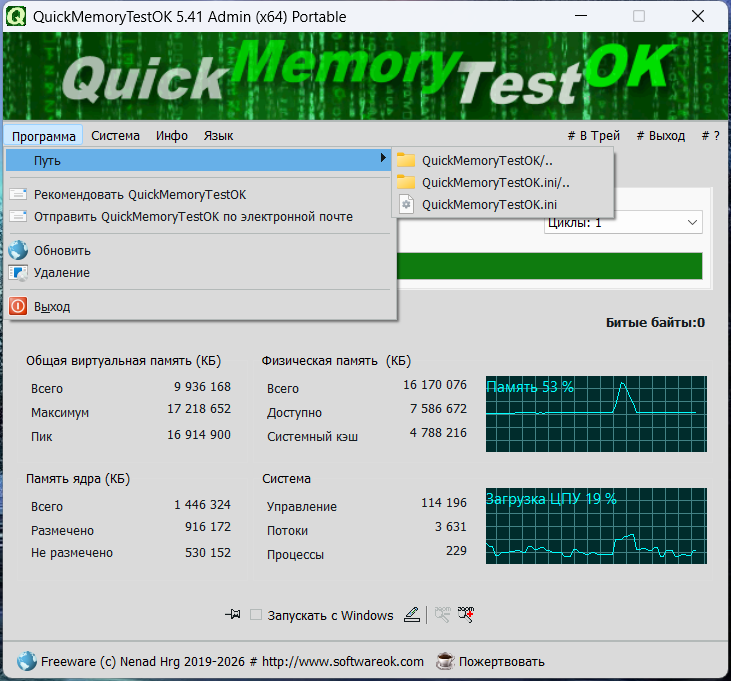This screenshot has height=681, width=731.
Task: Click the envelope icon next to Рекомендовать
Action: coord(18,194)
